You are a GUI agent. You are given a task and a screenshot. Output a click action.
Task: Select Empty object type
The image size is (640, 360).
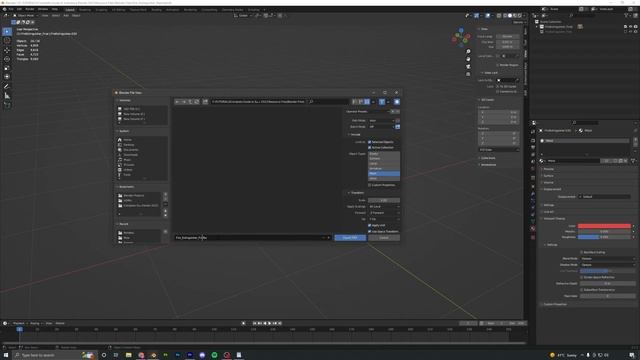point(384,154)
